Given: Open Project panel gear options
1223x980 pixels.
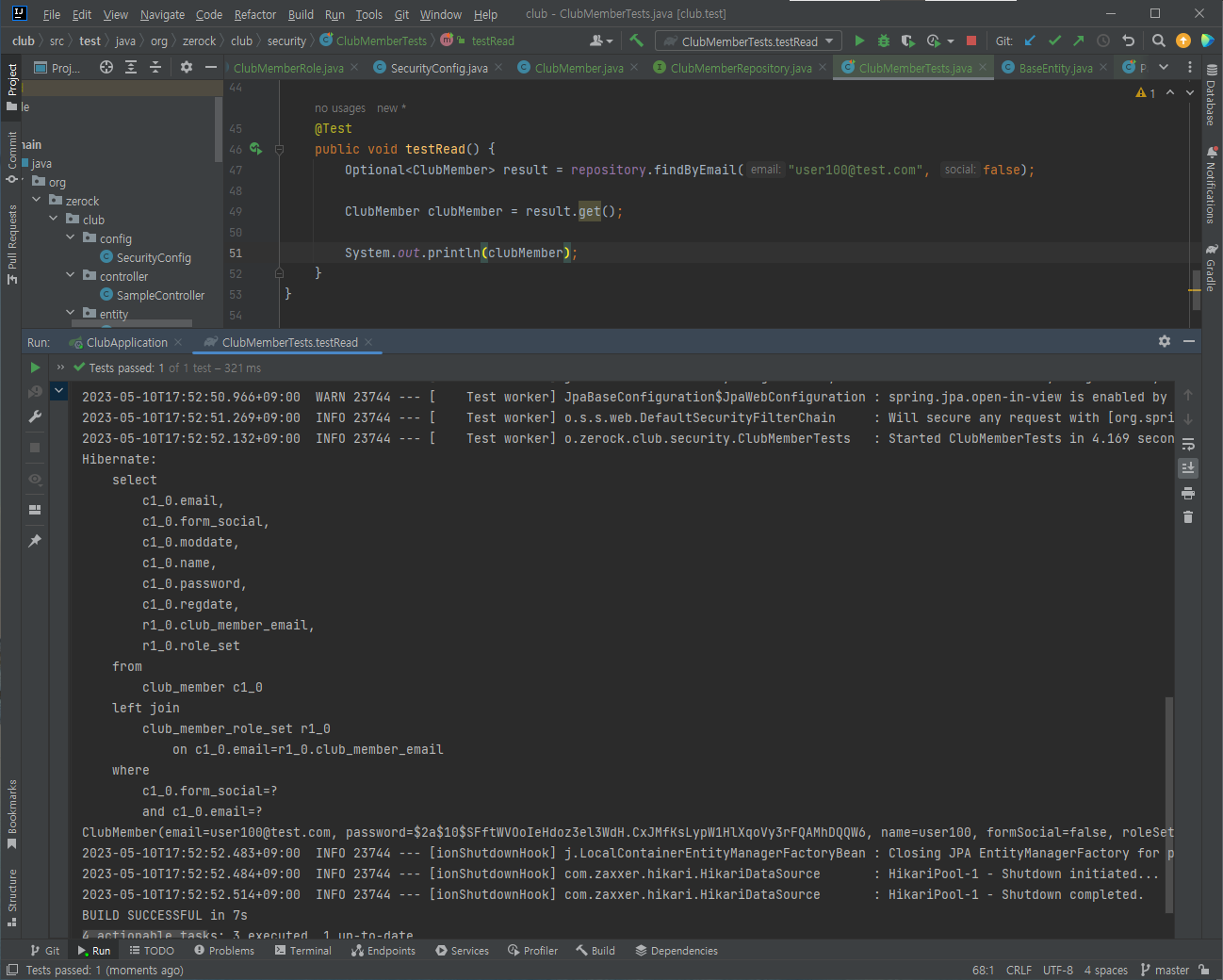Looking at the screenshot, I should (x=187, y=67).
